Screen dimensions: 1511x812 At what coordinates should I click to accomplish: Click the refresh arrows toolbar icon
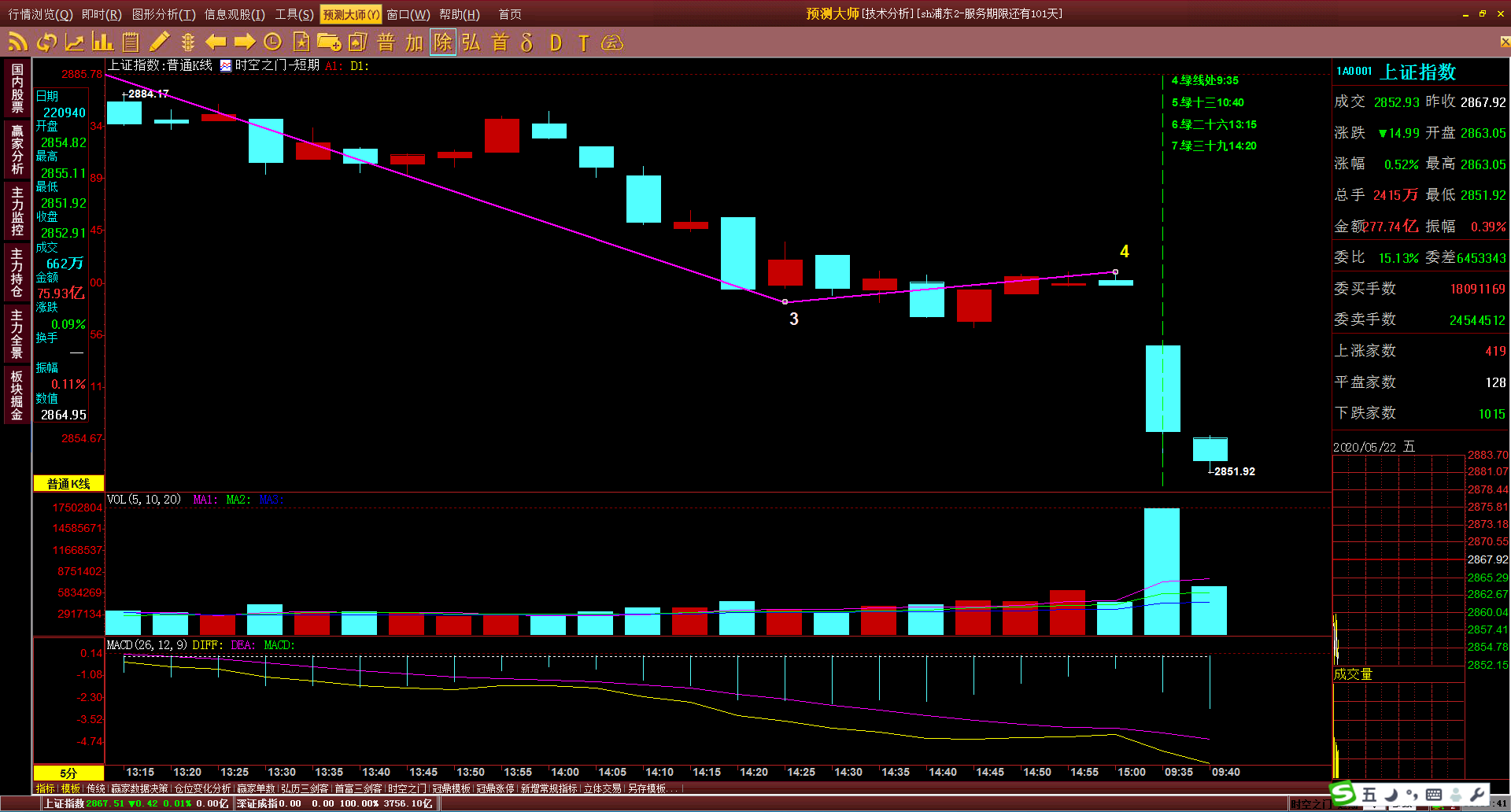click(x=46, y=42)
